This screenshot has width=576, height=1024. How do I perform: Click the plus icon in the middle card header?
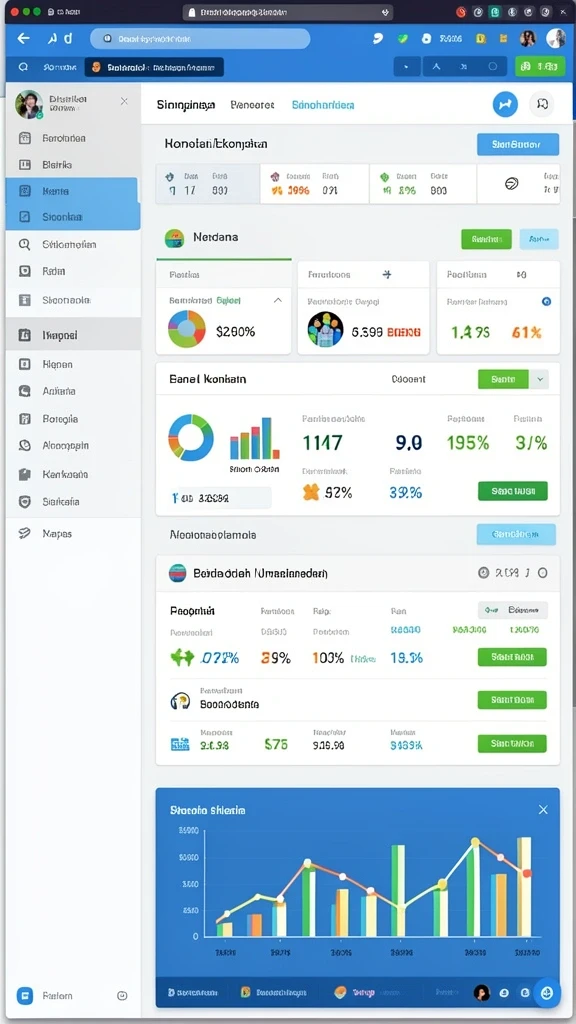(x=387, y=275)
